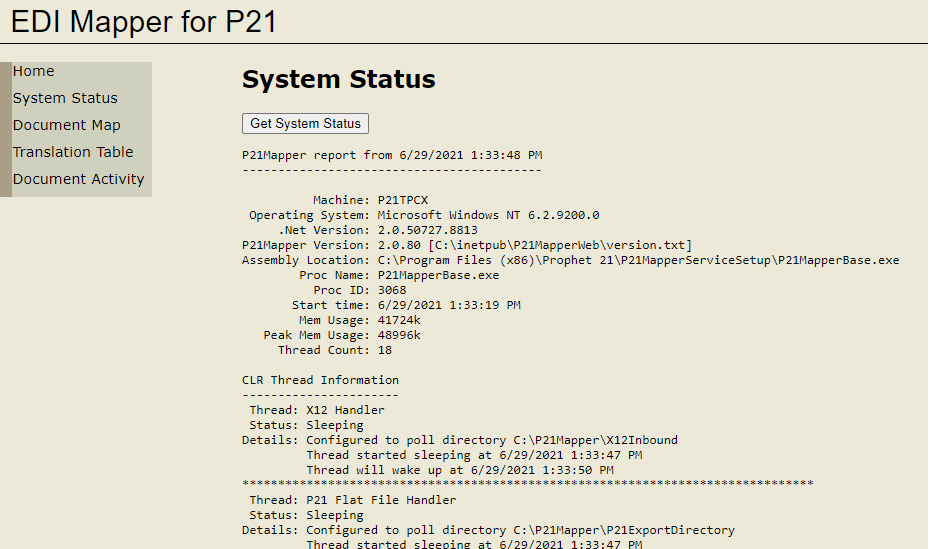Click the CLR Thread Information section header
Screen dimensions: 928x549
pyautogui.click(x=320, y=380)
